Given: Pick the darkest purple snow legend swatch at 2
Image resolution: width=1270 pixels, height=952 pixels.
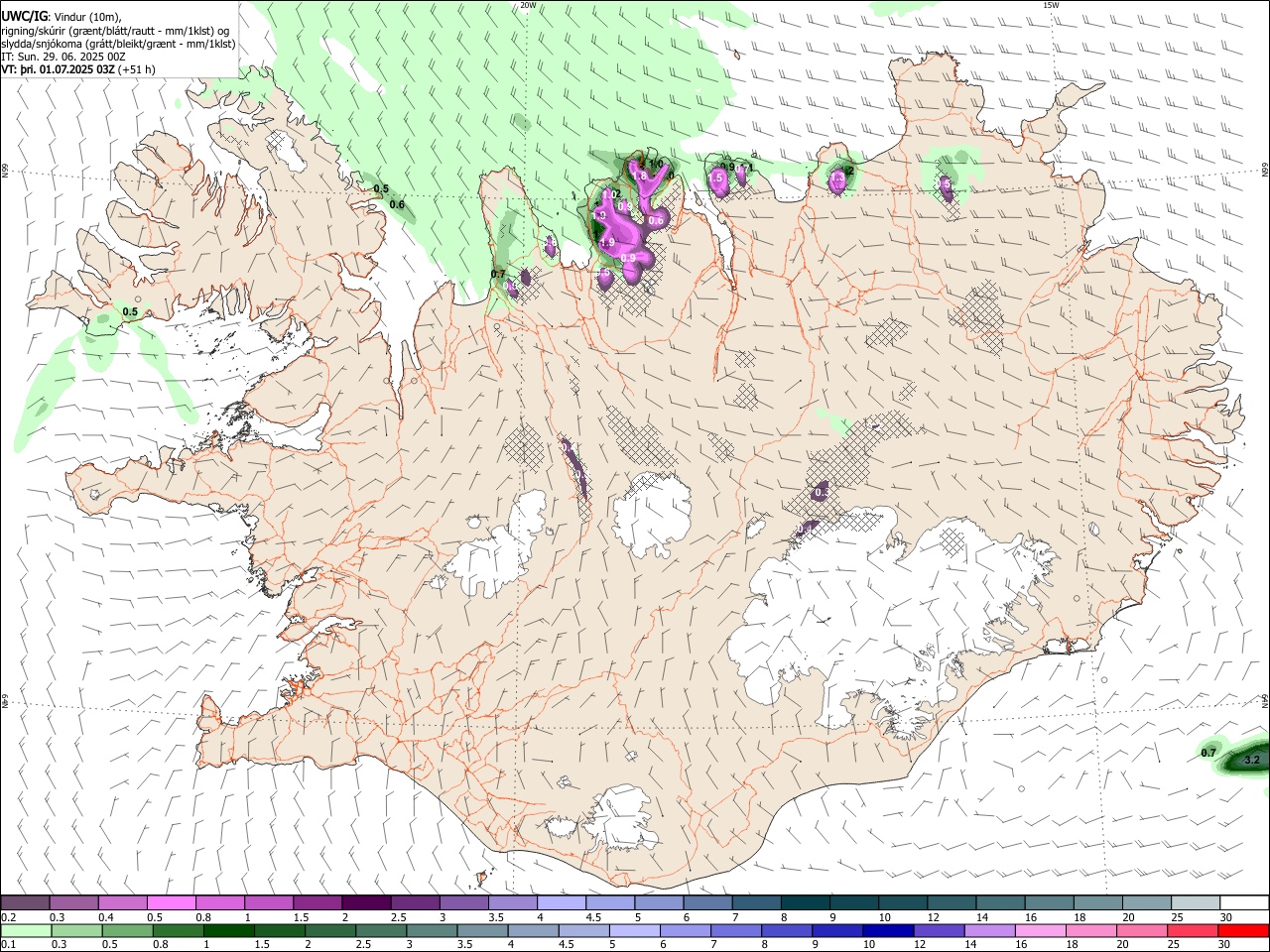Looking at the screenshot, I should click(x=366, y=902).
